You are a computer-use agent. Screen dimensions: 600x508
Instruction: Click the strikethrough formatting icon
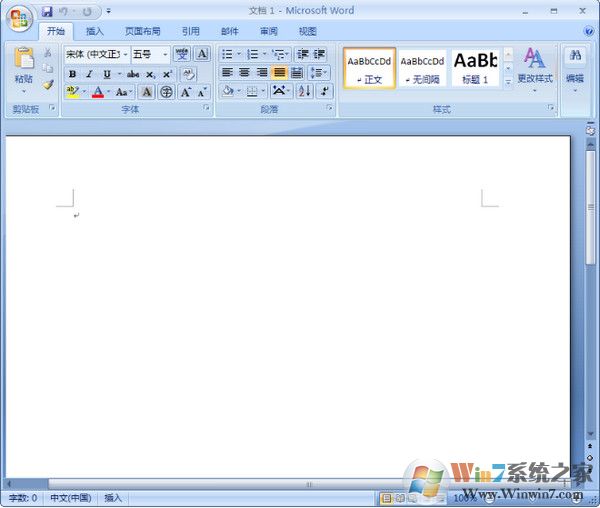pos(132,74)
